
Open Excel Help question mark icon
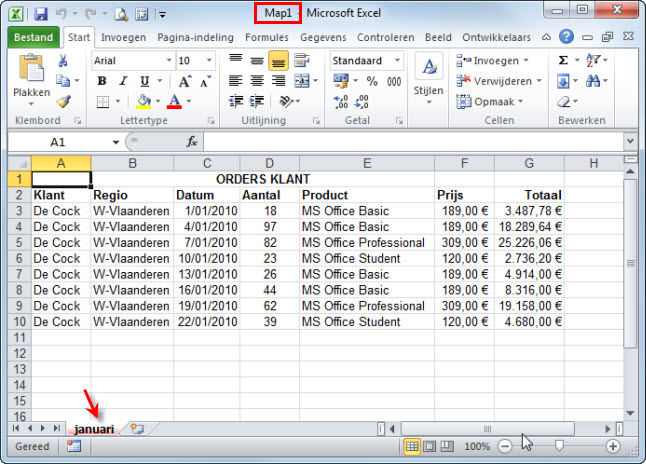566,37
